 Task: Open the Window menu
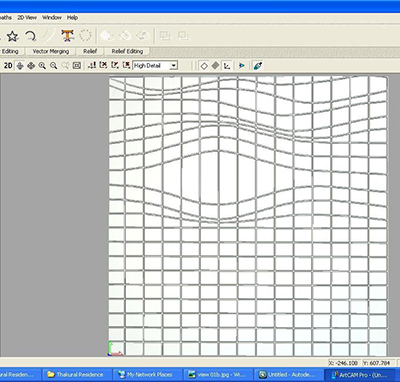[52, 17]
